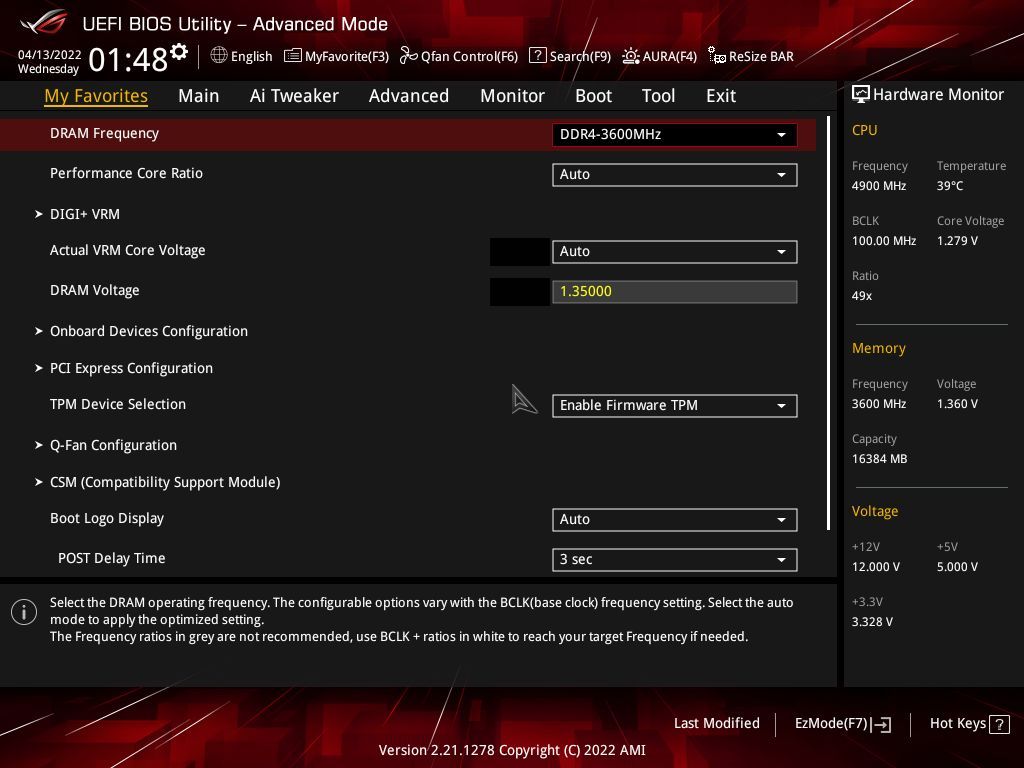Image resolution: width=1024 pixels, height=768 pixels.
Task: Click the DRAM Frequency label
Action: [x=104, y=133]
